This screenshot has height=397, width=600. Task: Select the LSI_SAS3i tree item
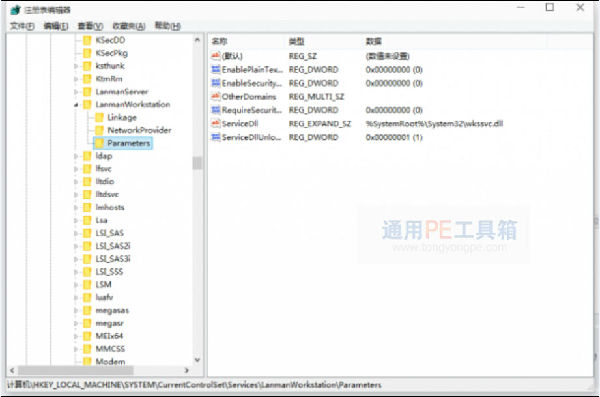(113, 259)
